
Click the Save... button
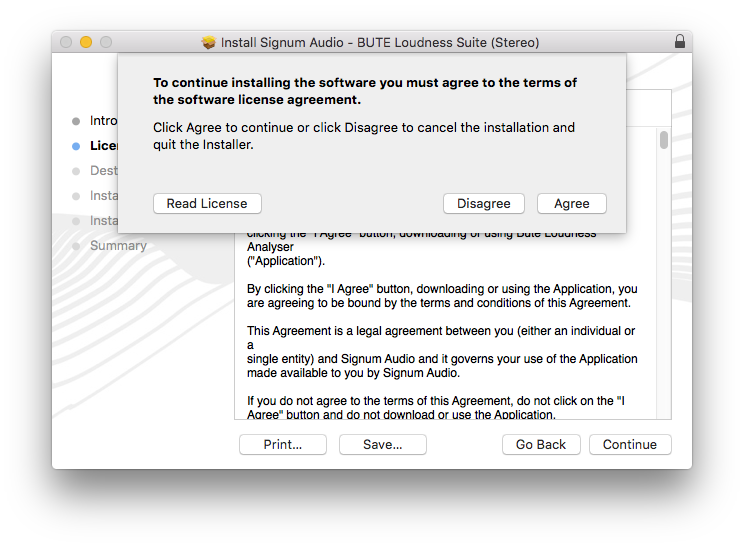383,445
